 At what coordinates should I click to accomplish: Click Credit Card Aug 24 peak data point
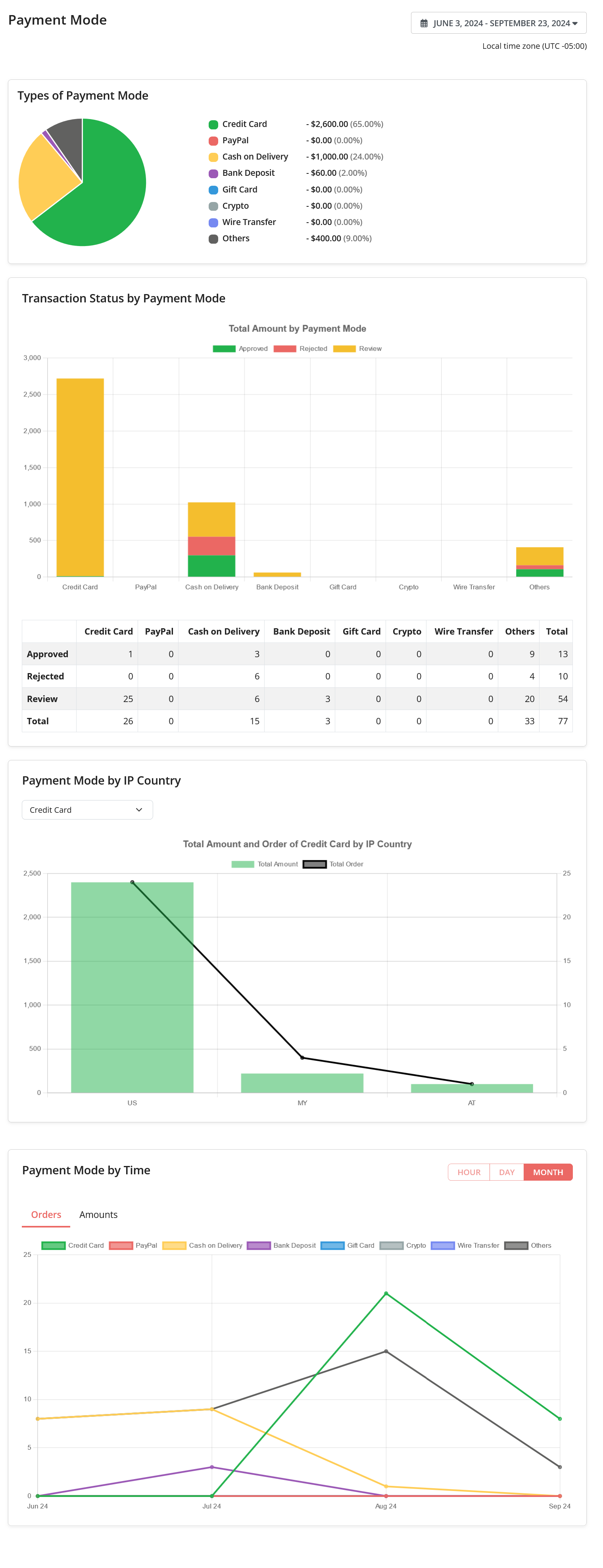click(386, 1293)
